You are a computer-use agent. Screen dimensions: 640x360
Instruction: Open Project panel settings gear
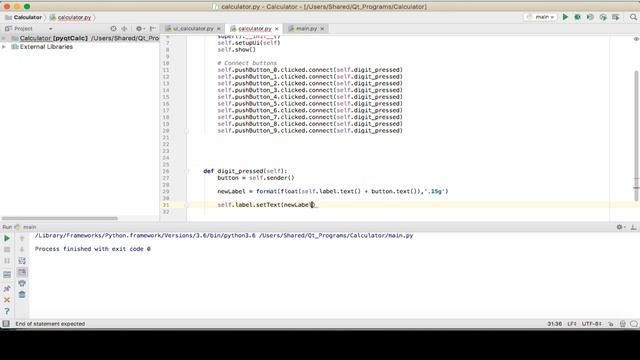pyautogui.click(x=140, y=29)
